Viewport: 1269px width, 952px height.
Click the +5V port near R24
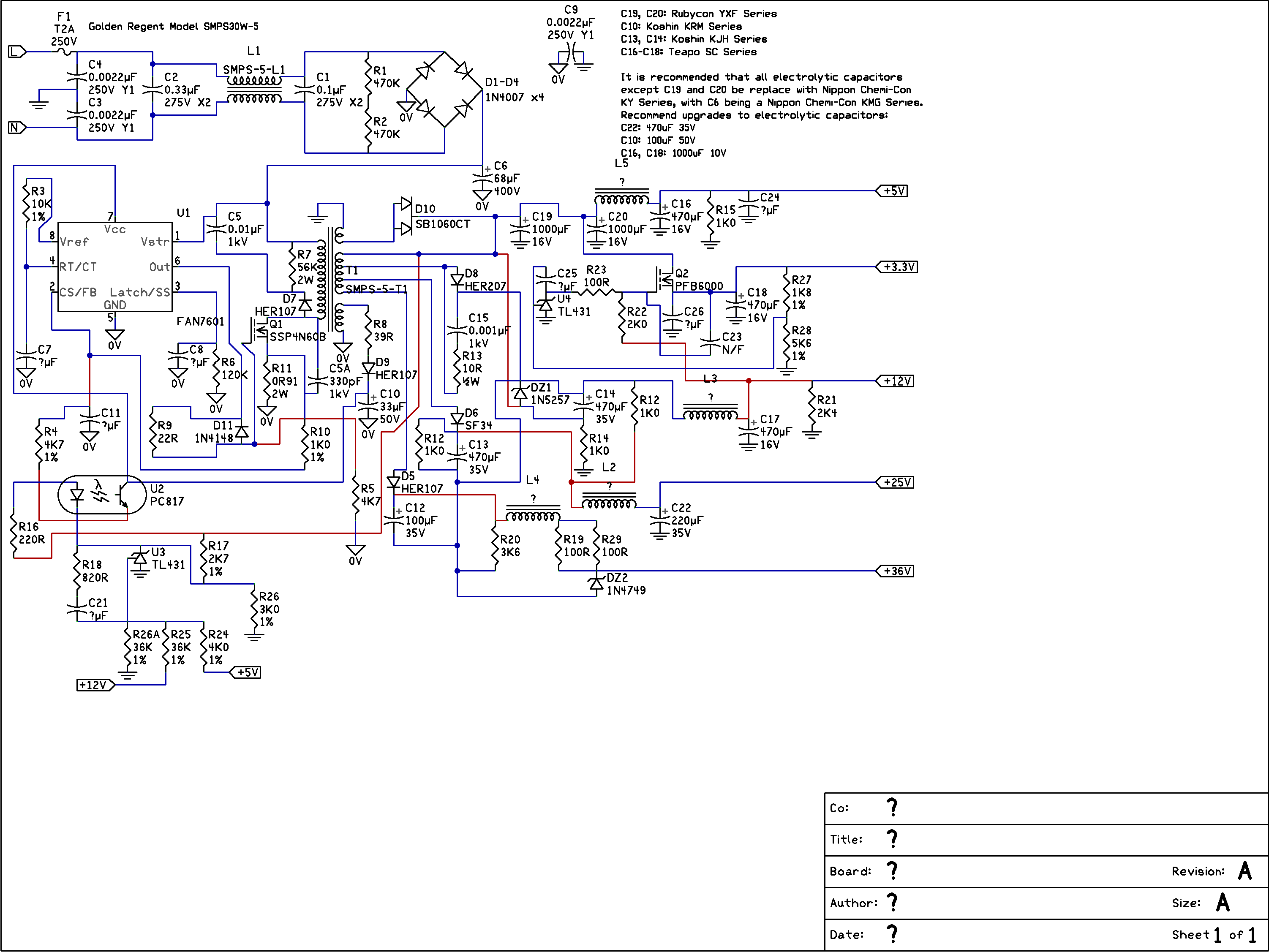pos(245,672)
